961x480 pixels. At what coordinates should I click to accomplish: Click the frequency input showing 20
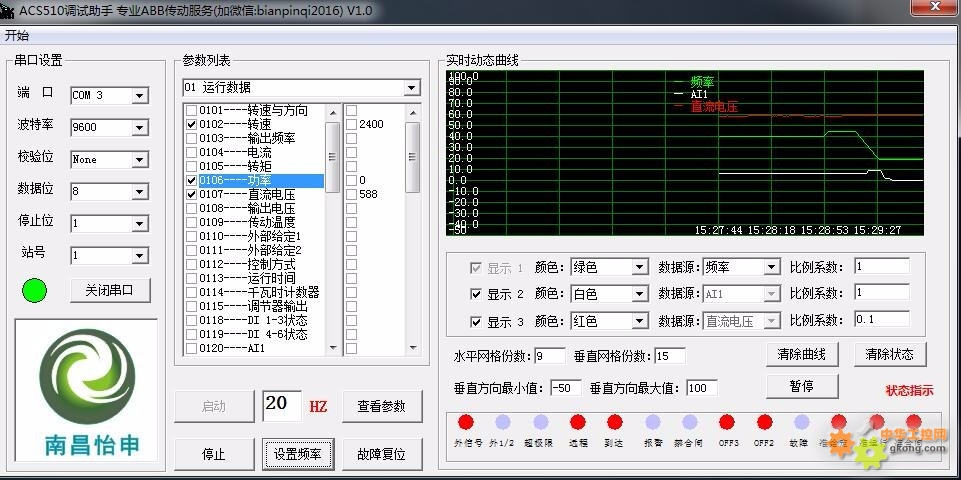pyautogui.click(x=282, y=405)
